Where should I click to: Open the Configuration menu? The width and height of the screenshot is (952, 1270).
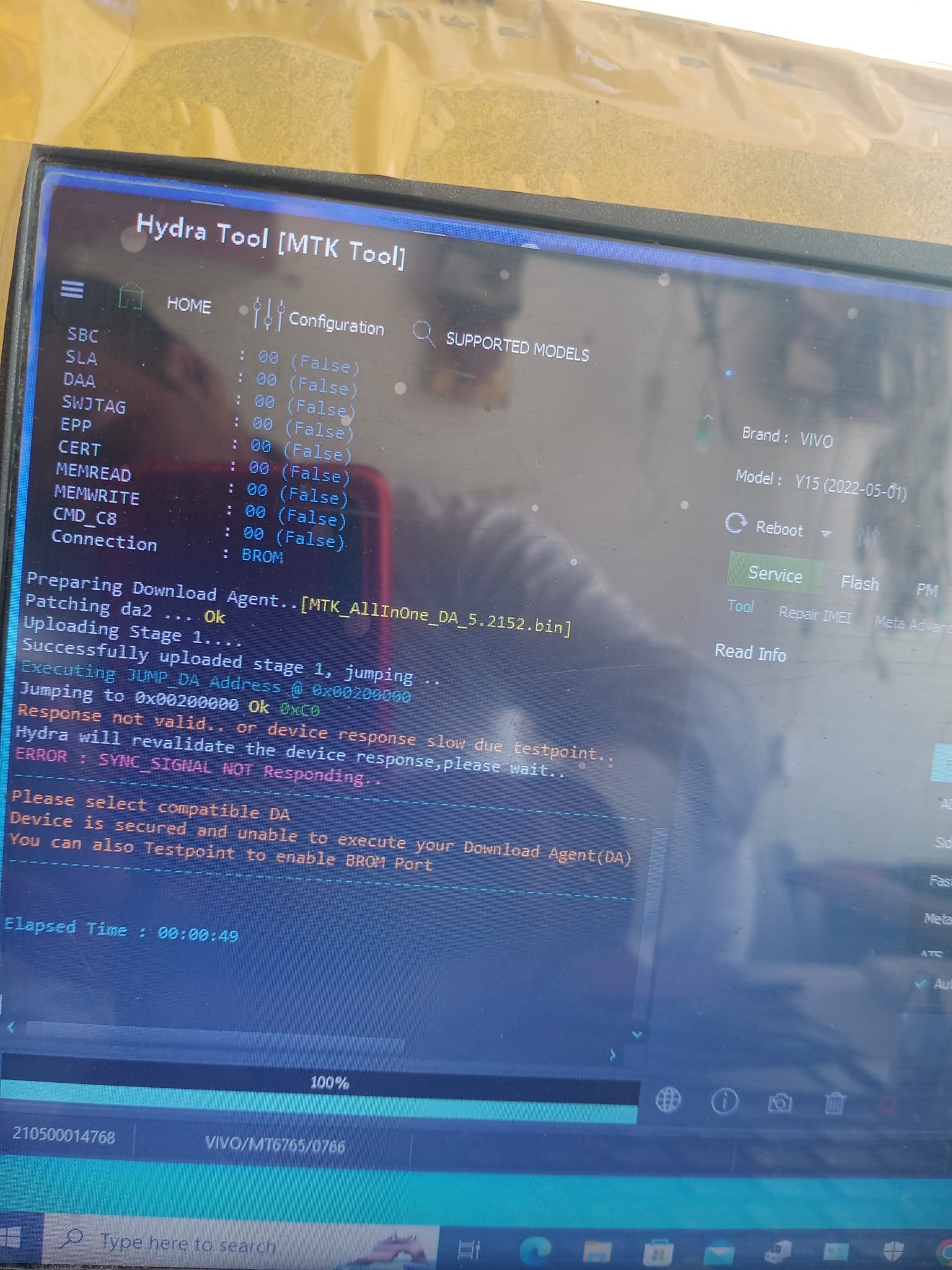pyautogui.click(x=337, y=324)
